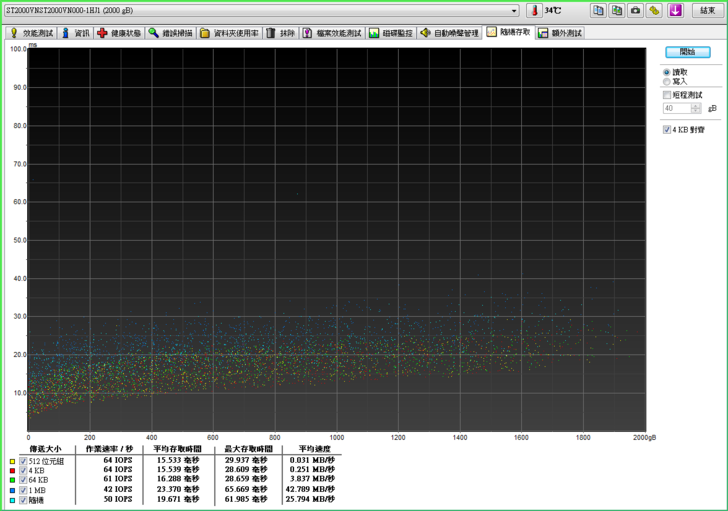Viewport: 728px width, 511px height.
Task: Enable the 短程測試 short stroke checkbox
Action: point(667,95)
